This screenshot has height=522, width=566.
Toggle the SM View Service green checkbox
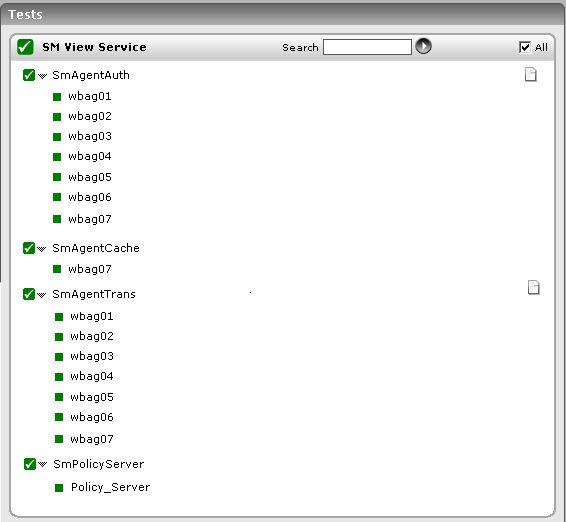click(x=25, y=47)
